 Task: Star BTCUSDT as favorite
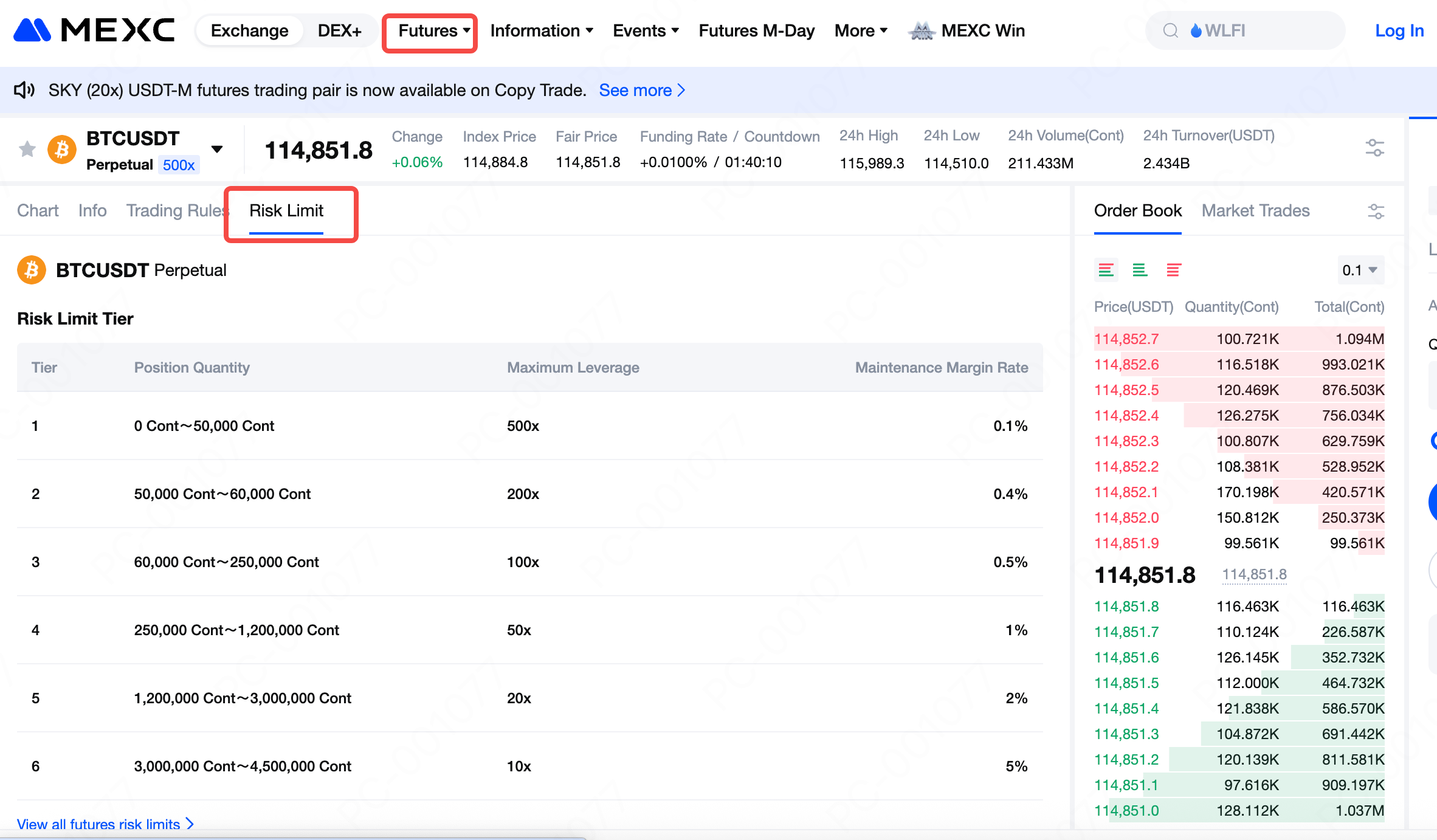(x=27, y=149)
